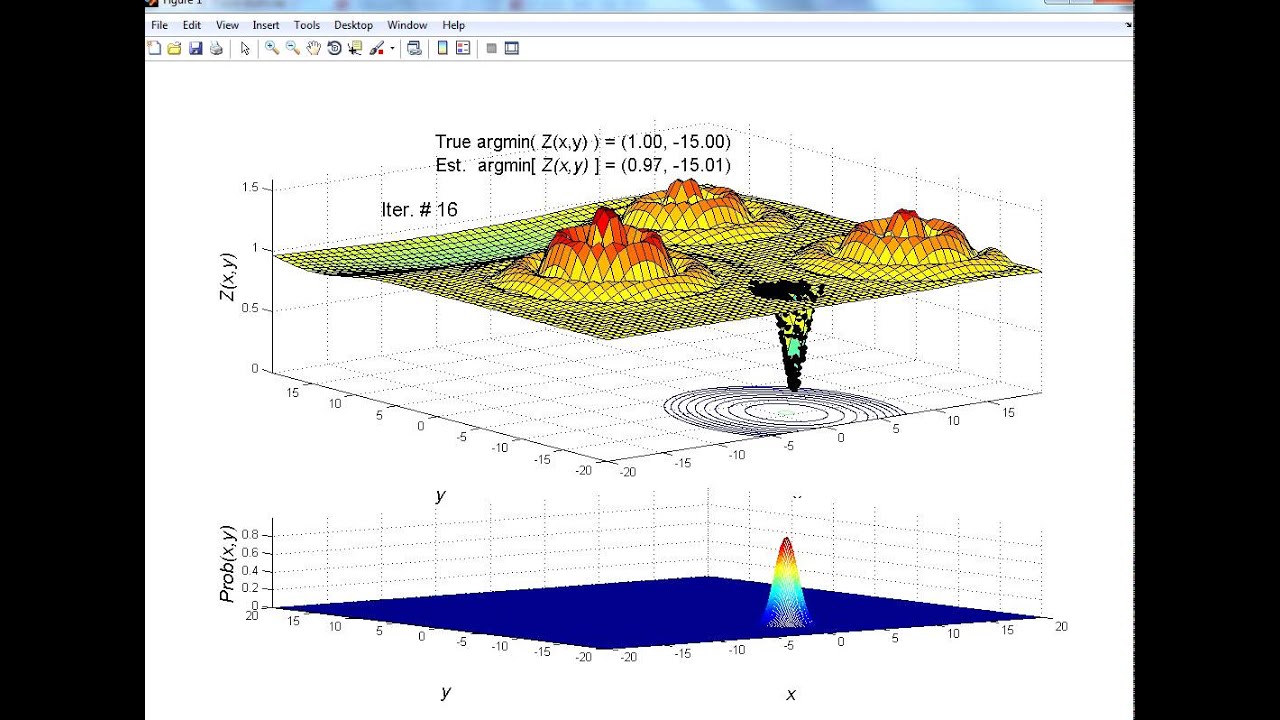Click the dock figure arrow beside the menu bar

pos(1128,25)
